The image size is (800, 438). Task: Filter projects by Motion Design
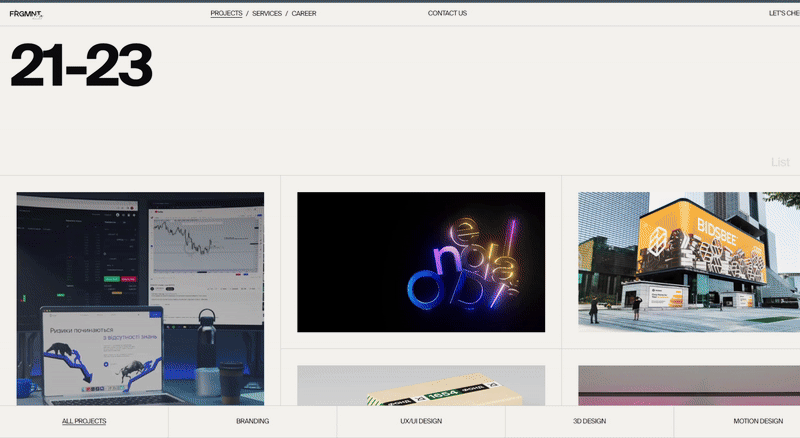point(758,421)
